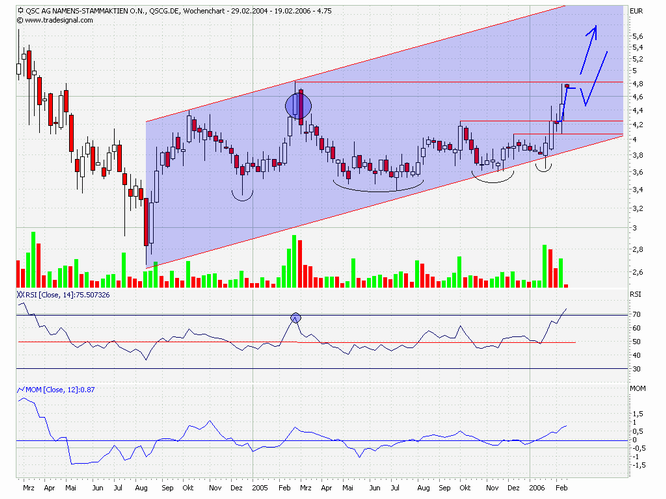Viewport: 666px width, 499px height.
Task: Click the RSI axis title on the right
Action: [636, 294]
